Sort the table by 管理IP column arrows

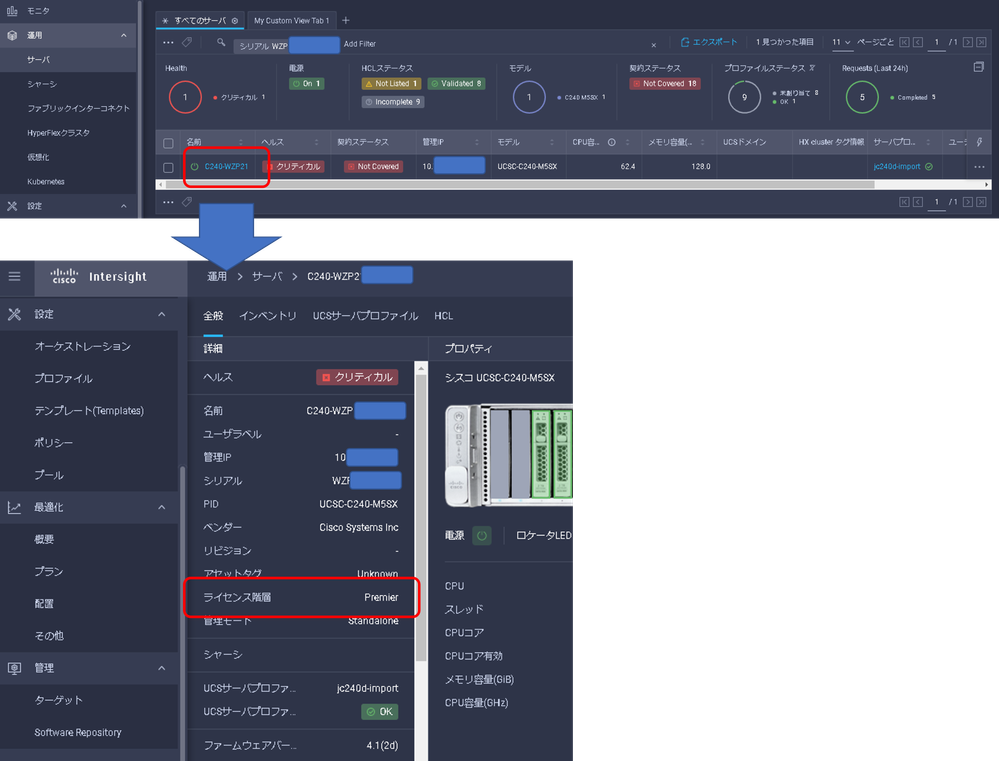(477, 142)
